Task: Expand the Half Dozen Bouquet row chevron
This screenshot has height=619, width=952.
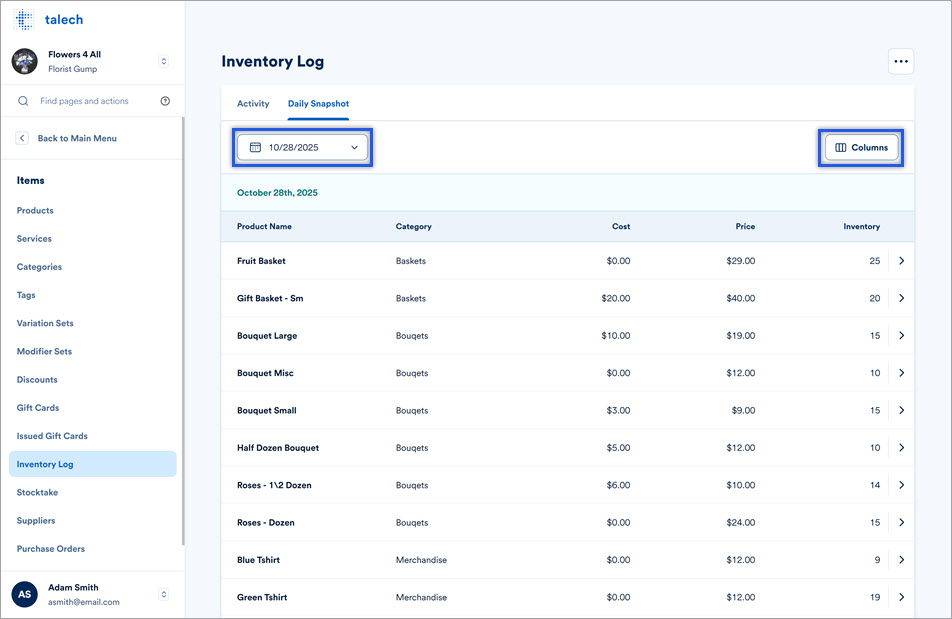Action: [902, 448]
